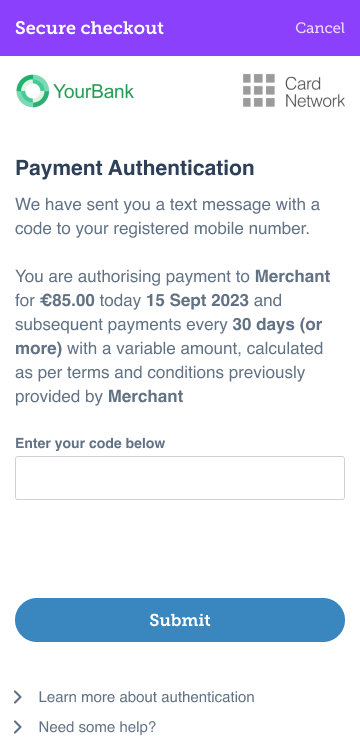Click the text message sent notice paragraph
The height and width of the screenshot is (754, 360).
167,216
